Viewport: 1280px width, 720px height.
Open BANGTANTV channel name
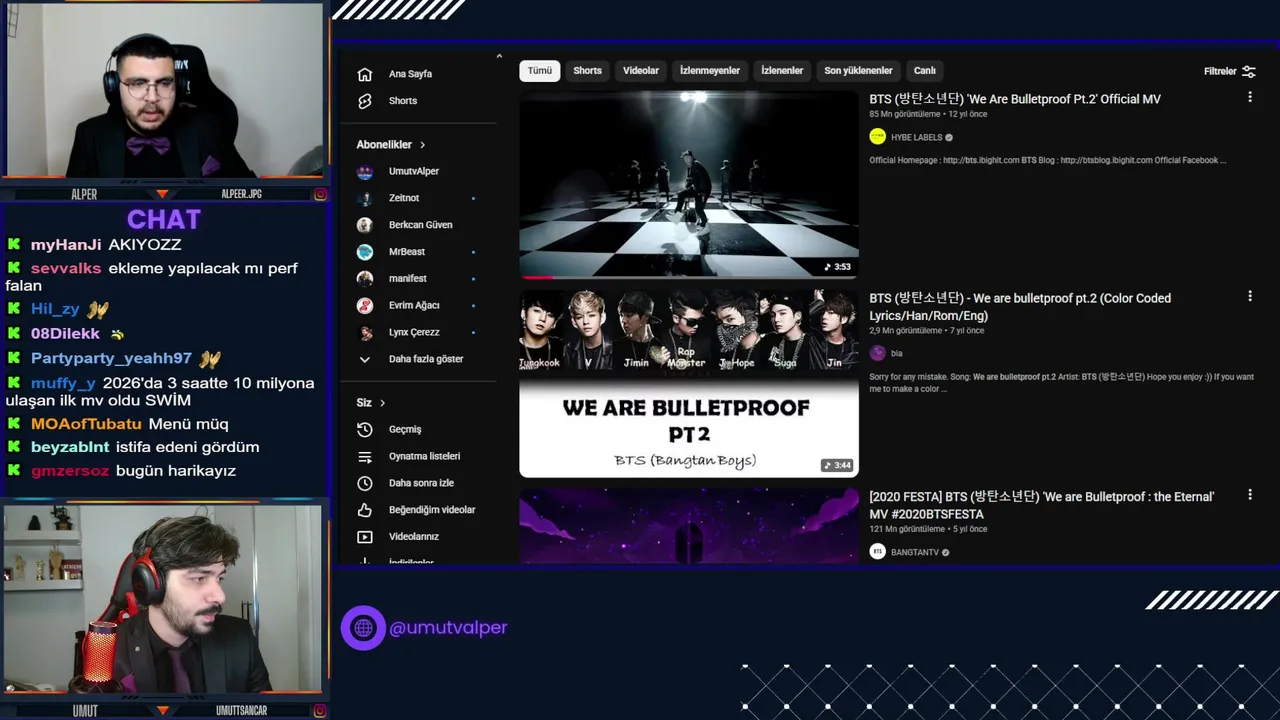[915, 552]
